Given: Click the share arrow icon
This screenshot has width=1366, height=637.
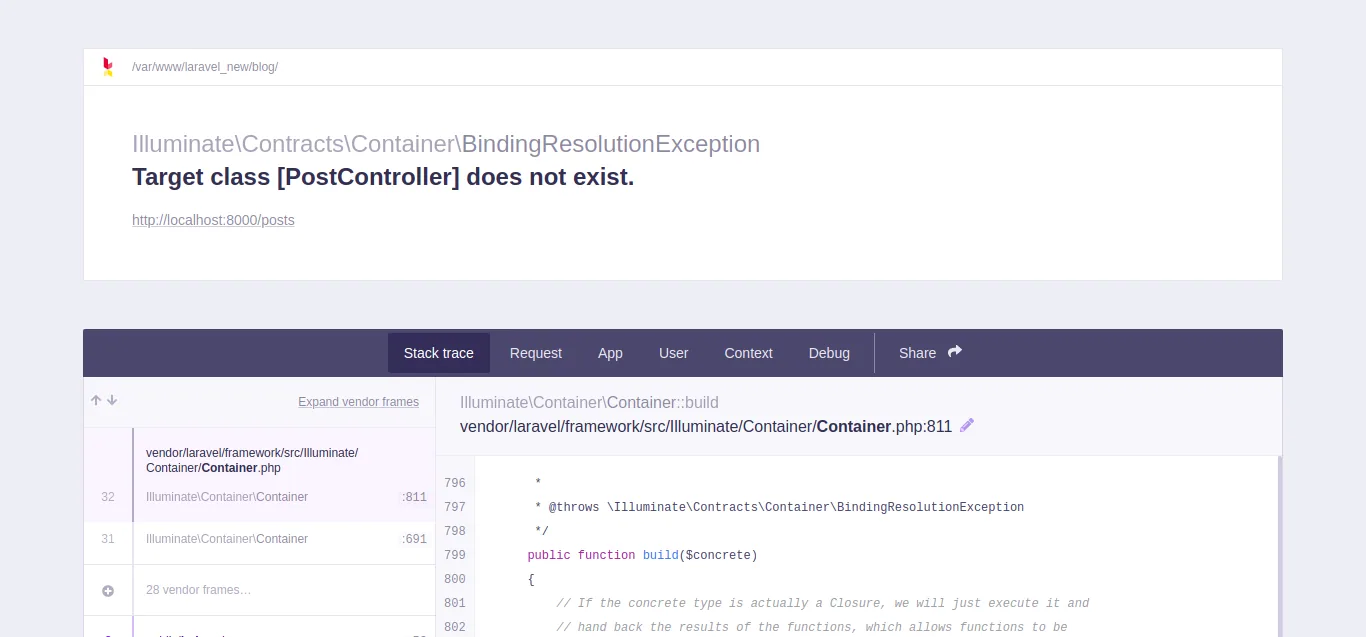Looking at the screenshot, I should [x=955, y=352].
